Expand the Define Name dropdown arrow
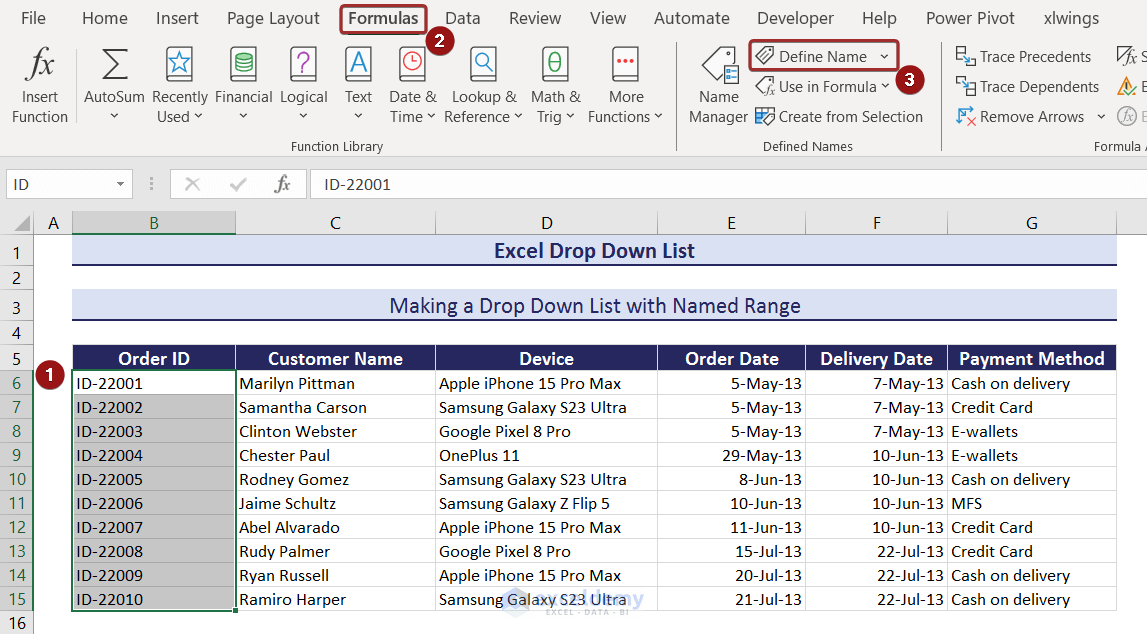Image resolution: width=1147 pixels, height=634 pixels. [x=884, y=57]
